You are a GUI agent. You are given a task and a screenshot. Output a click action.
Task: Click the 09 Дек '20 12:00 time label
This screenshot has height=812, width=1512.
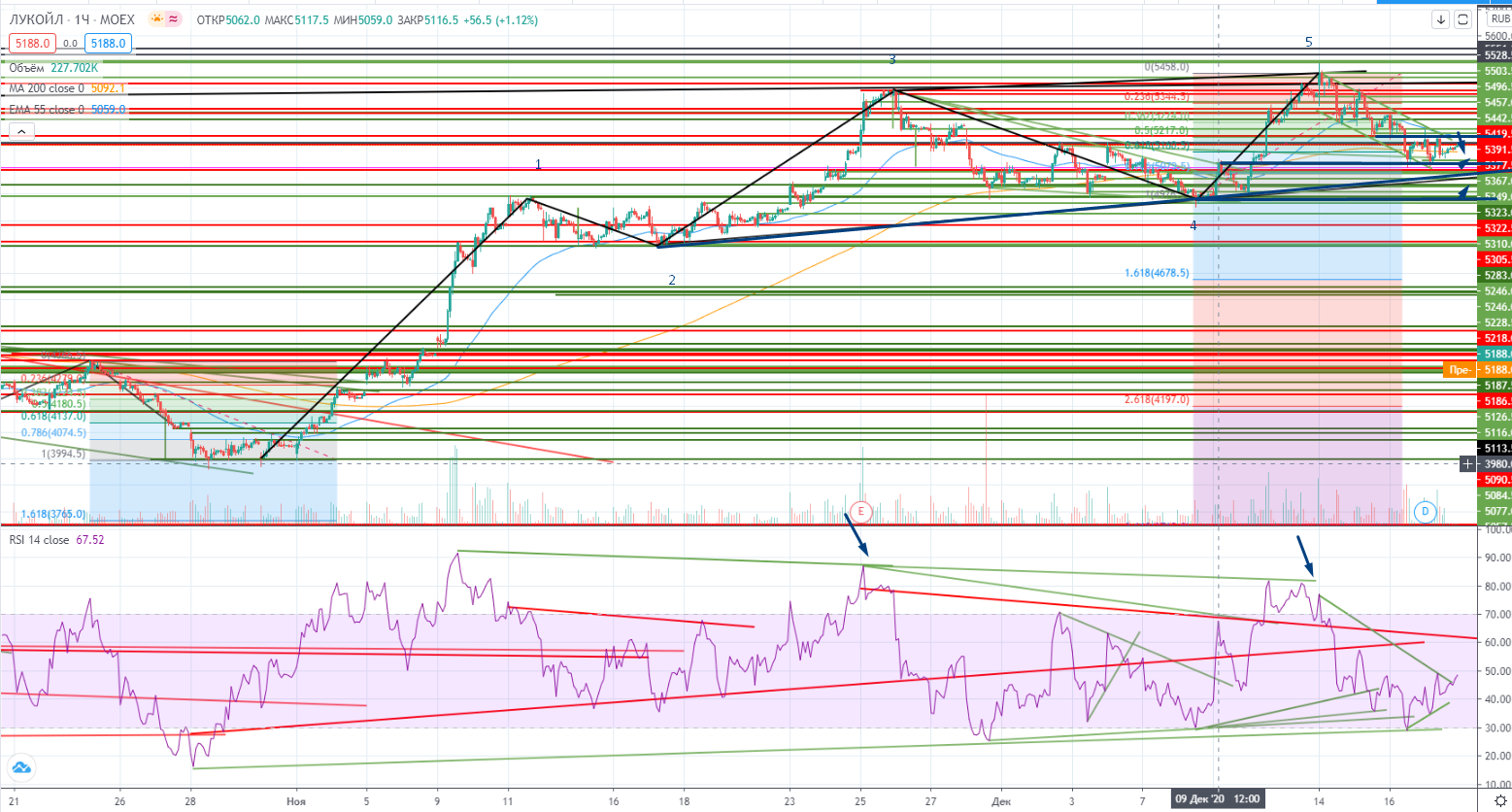click(x=1218, y=799)
